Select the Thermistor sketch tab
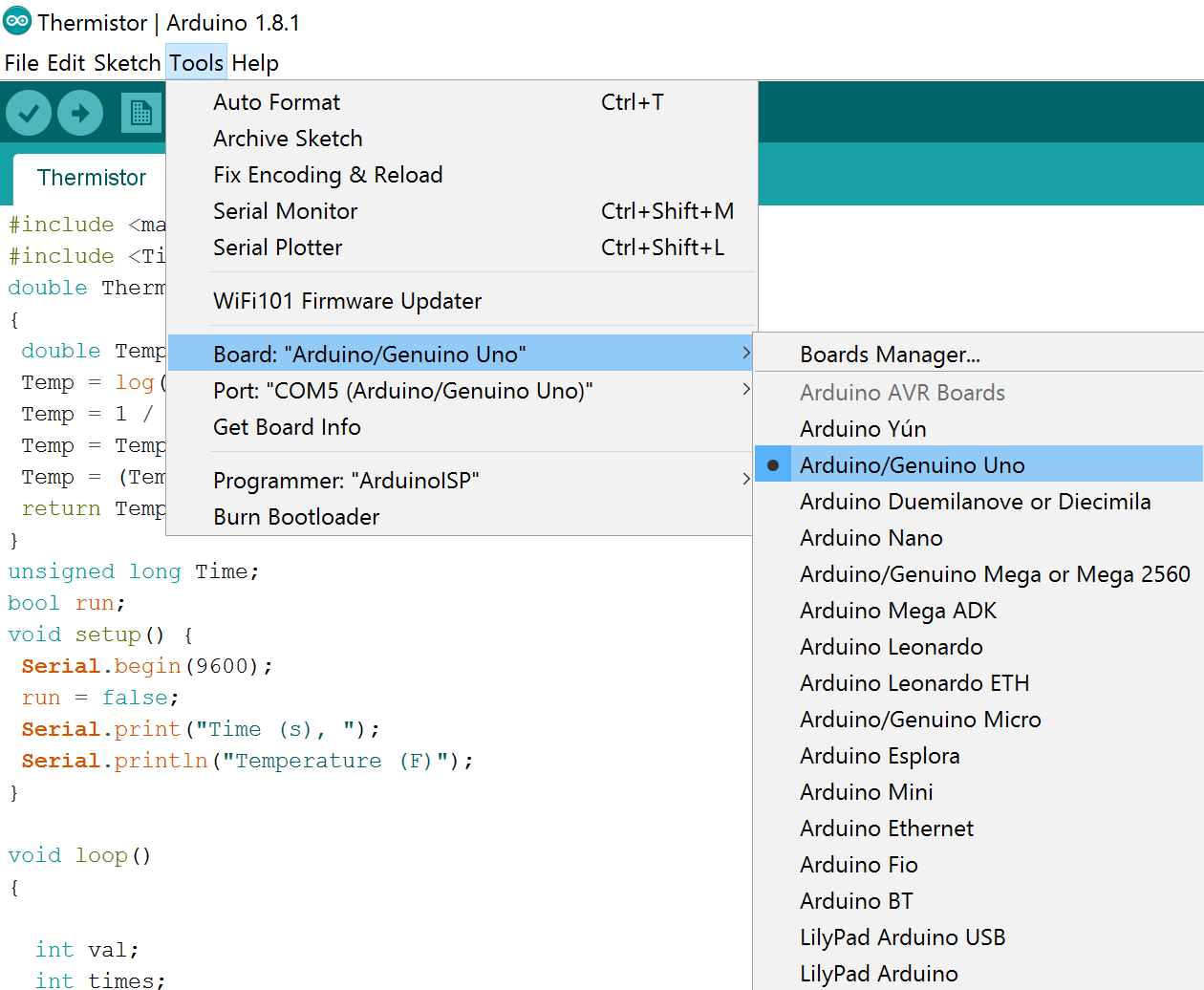The height and width of the screenshot is (990, 1204). click(92, 178)
